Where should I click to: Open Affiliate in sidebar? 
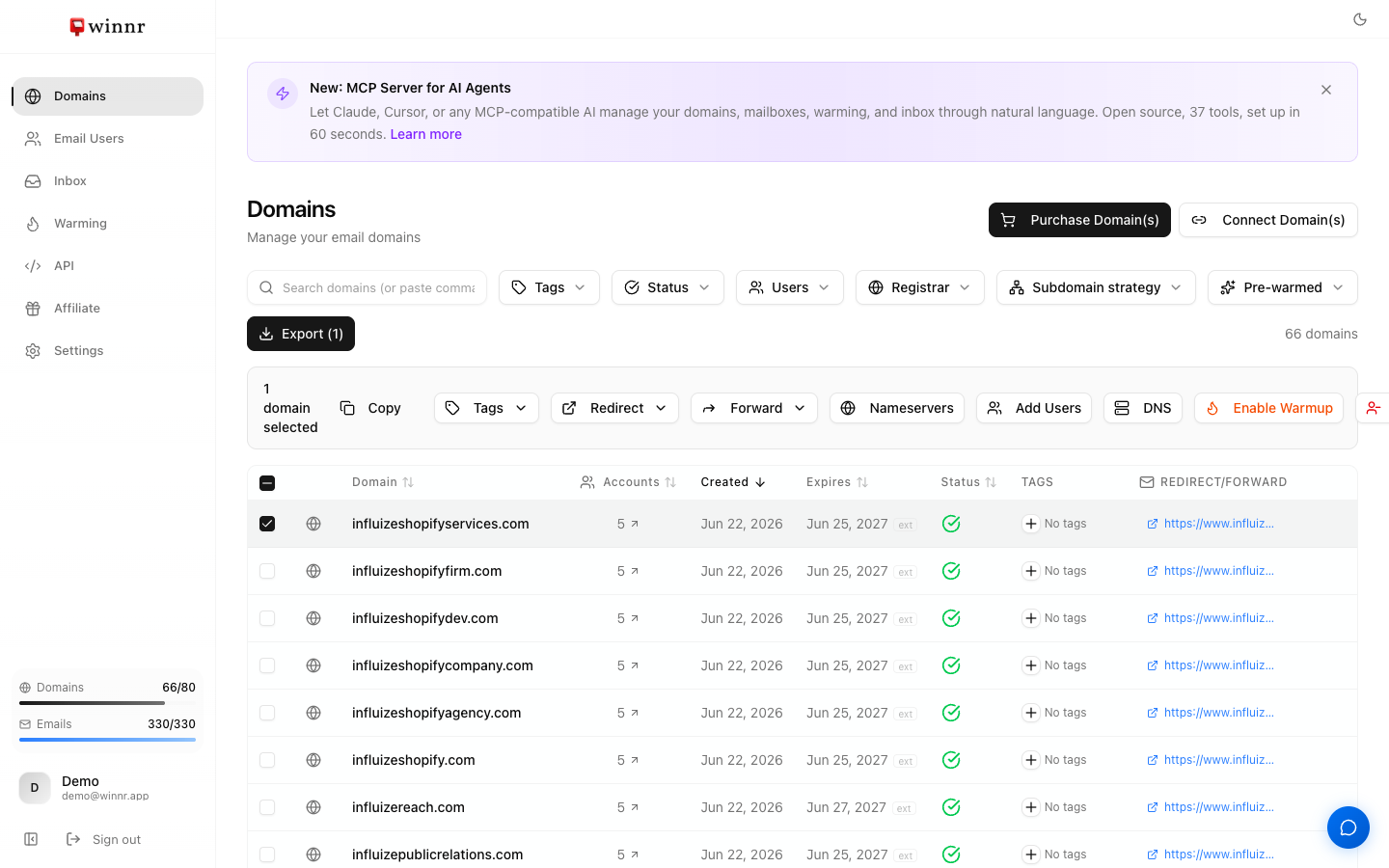107,309
